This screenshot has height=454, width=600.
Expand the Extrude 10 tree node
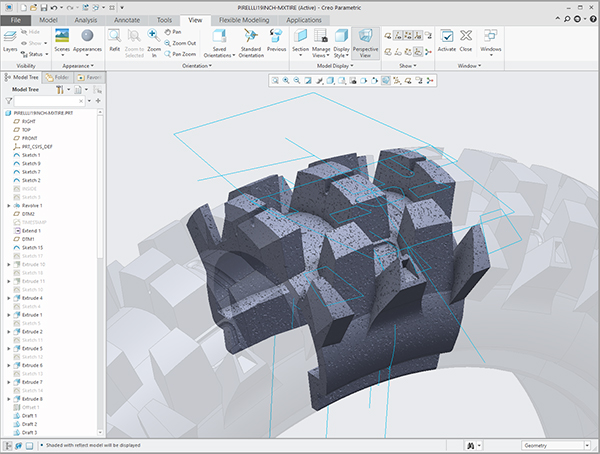click(9, 265)
